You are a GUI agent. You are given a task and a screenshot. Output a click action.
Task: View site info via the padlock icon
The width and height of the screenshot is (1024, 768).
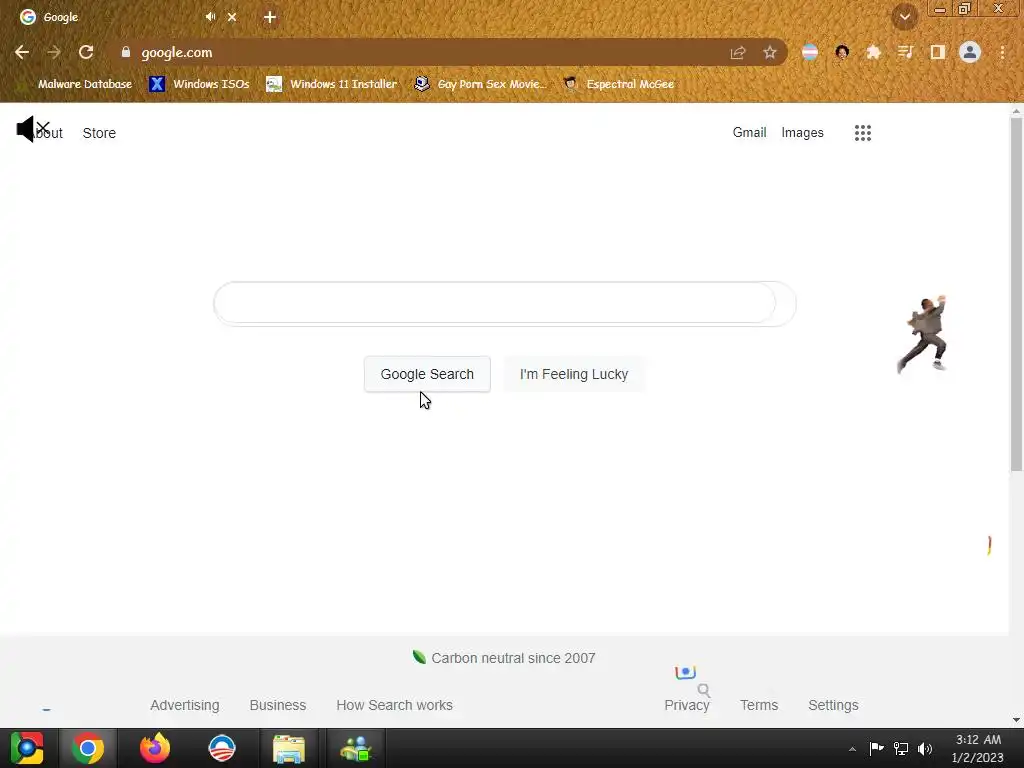tap(126, 52)
